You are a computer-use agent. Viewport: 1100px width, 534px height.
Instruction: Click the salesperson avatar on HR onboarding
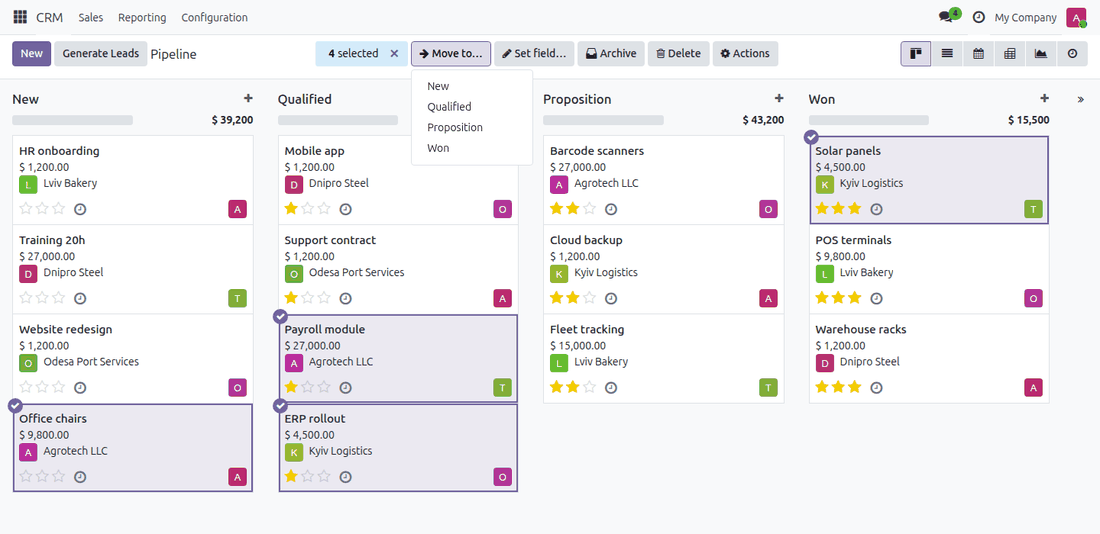(x=237, y=209)
